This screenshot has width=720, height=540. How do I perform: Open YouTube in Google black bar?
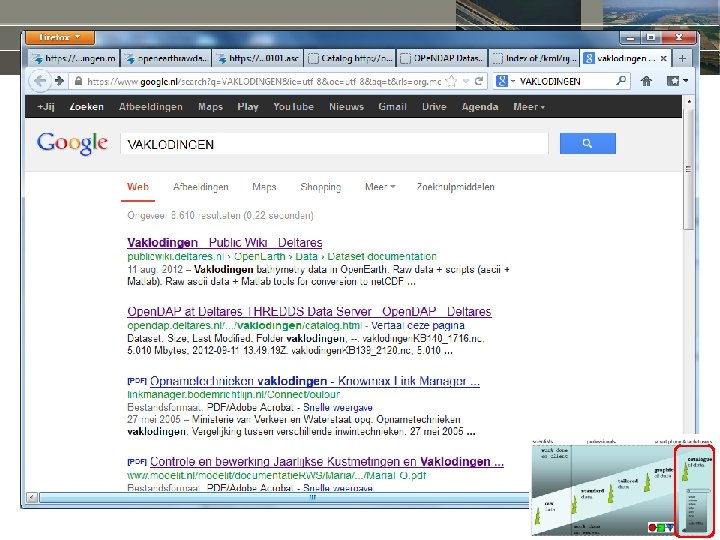[x=293, y=107]
